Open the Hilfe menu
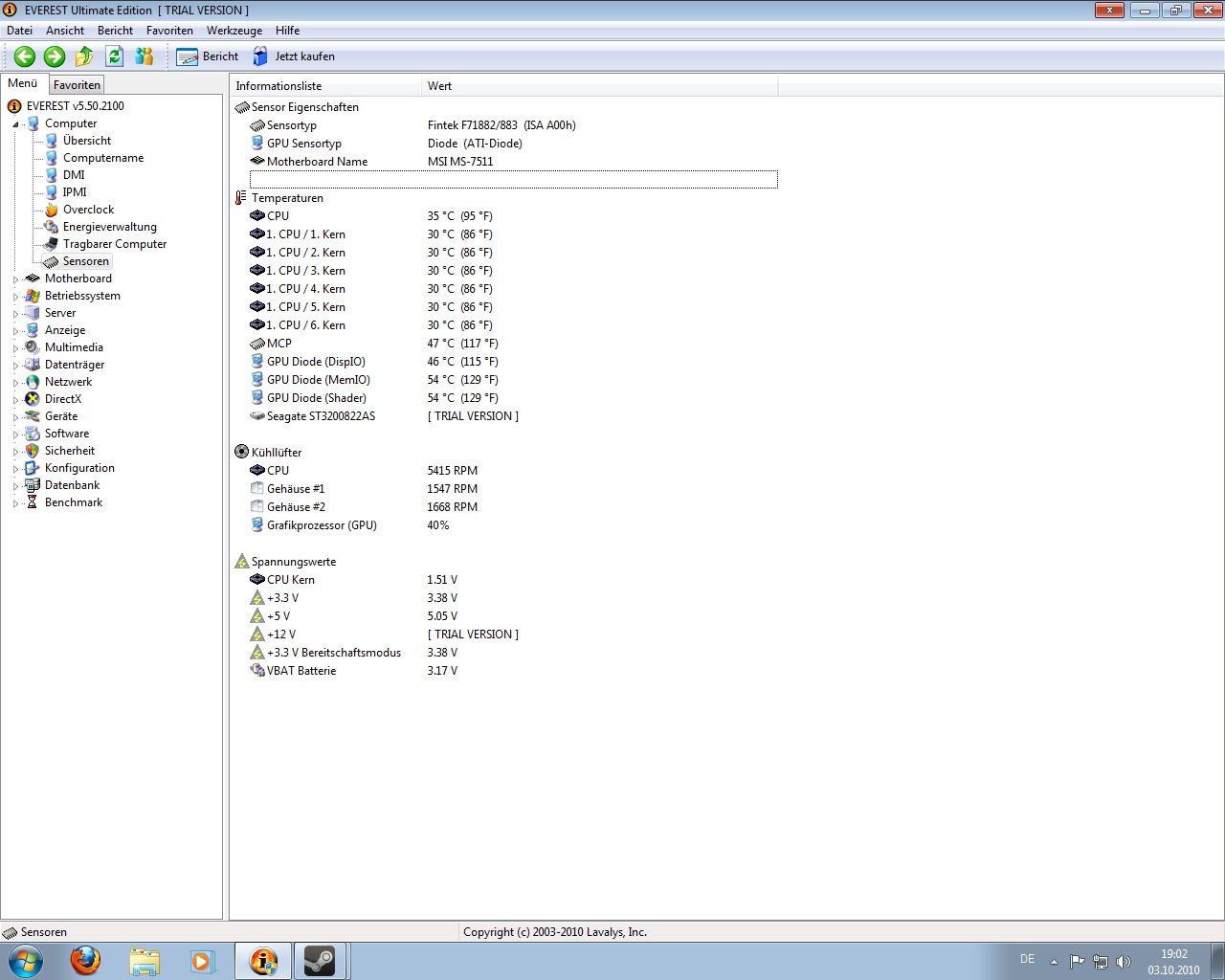This screenshot has width=1225, height=980. 287,31
